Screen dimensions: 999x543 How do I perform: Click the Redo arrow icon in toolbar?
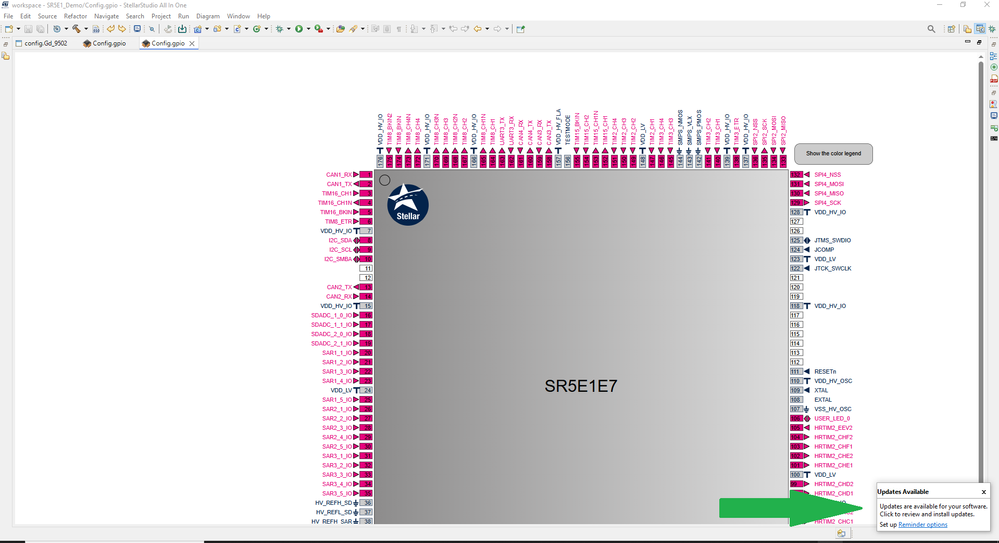point(122,29)
